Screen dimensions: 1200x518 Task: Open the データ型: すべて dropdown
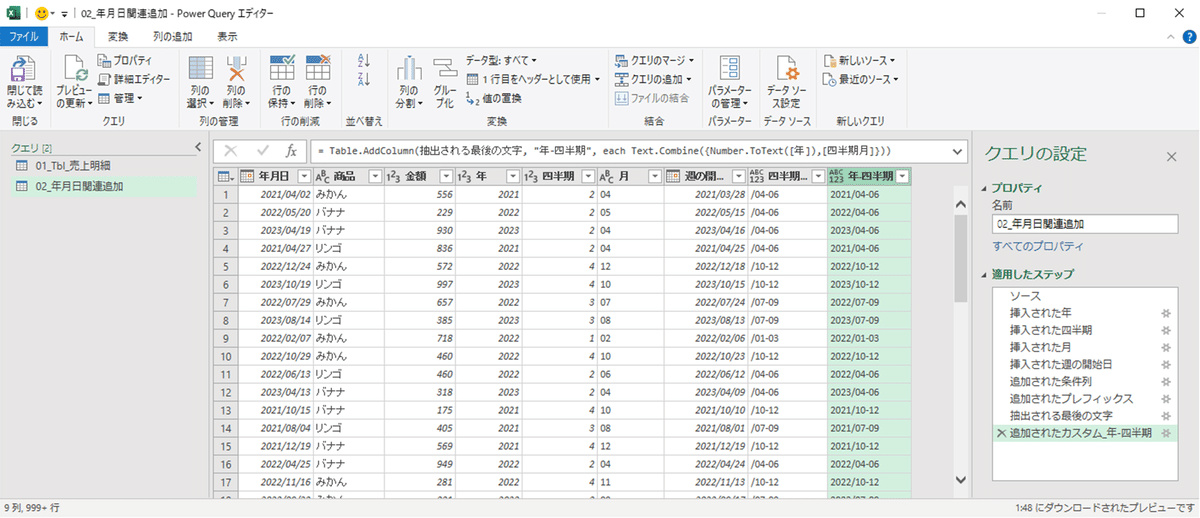tap(501, 60)
